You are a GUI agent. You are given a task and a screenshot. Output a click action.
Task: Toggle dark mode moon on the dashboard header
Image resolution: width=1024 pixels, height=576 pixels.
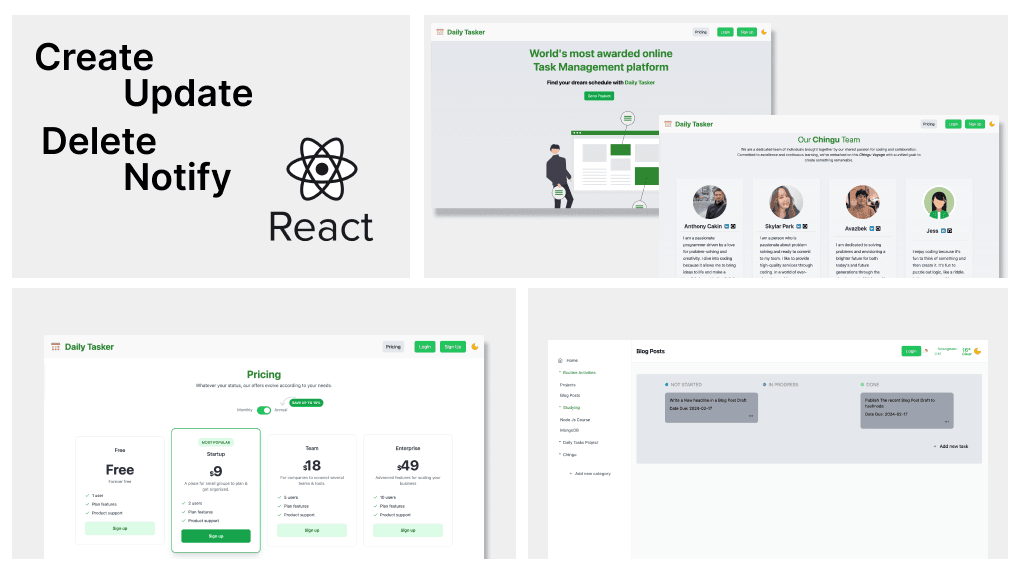tap(977, 351)
